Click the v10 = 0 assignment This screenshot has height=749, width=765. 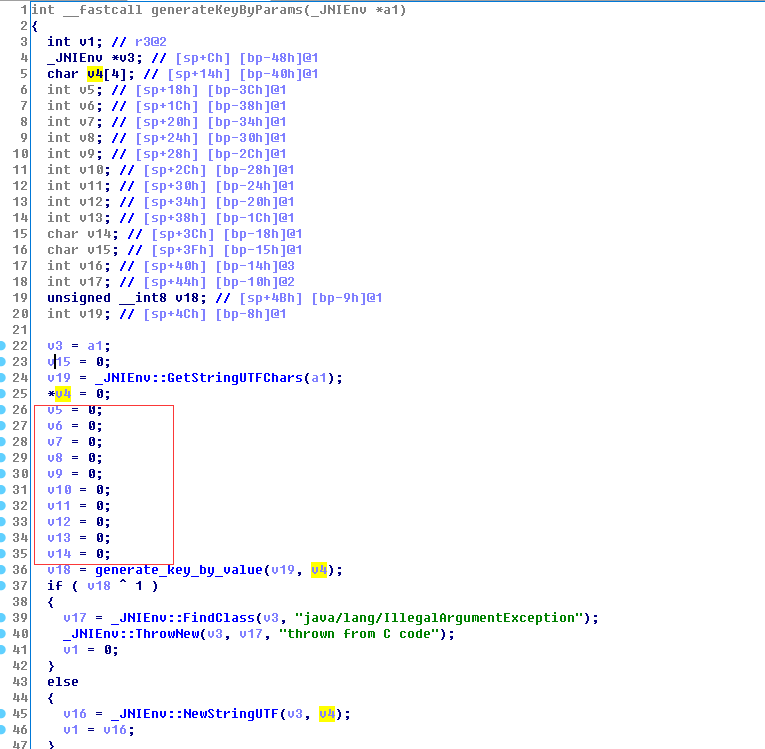(79, 490)
